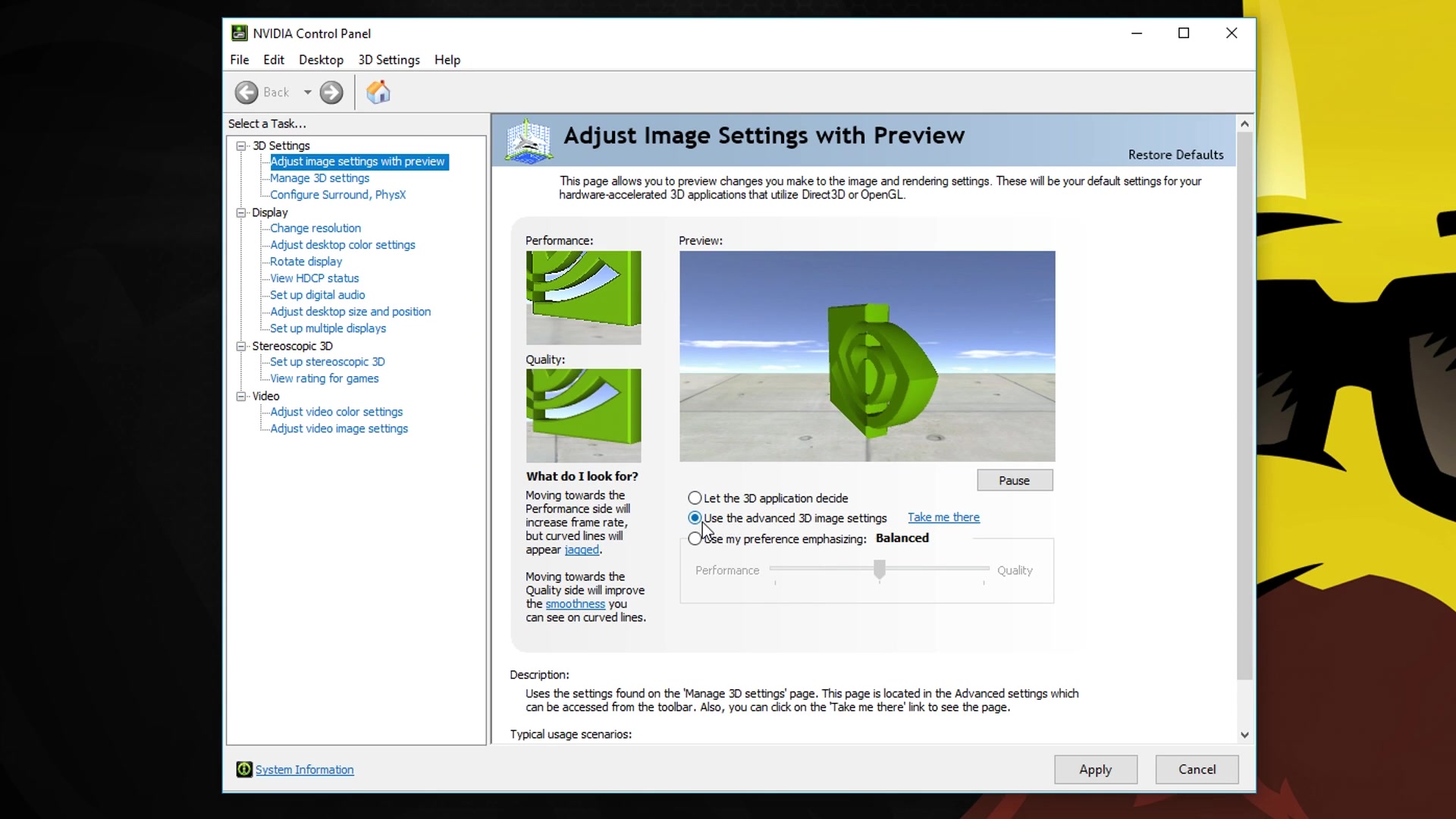Select 'Use my preference emphasizing' radio button
The width and height of the screenshot is (1456, 819).
(x=694, y=539)
